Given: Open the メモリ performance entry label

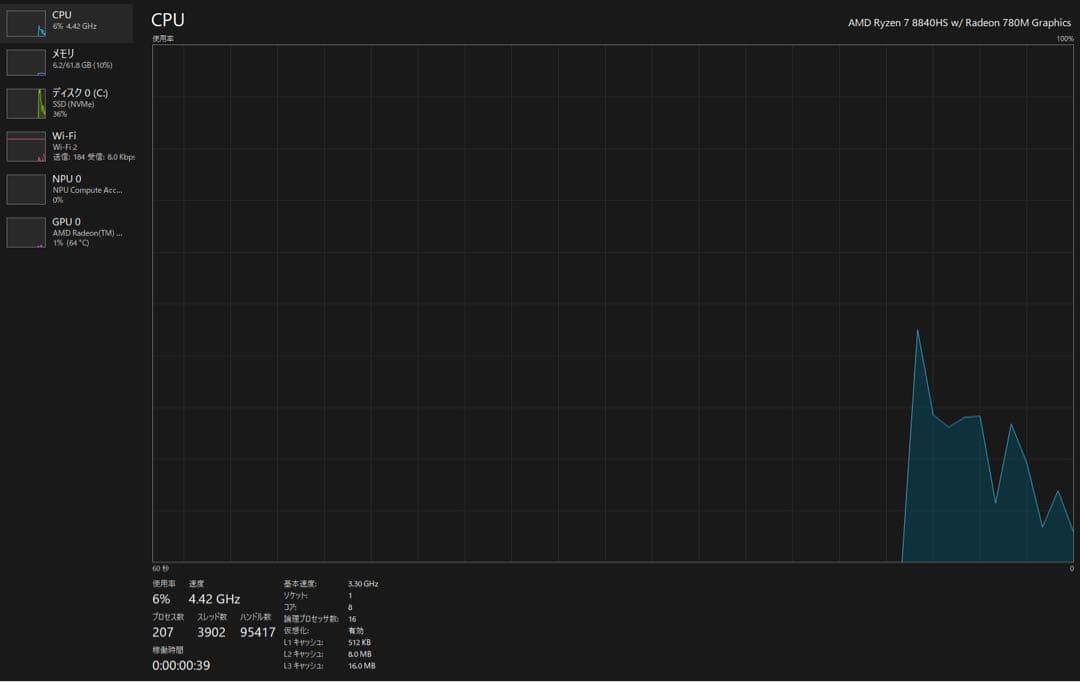Looking at the screenshot, I should [63, 53].
